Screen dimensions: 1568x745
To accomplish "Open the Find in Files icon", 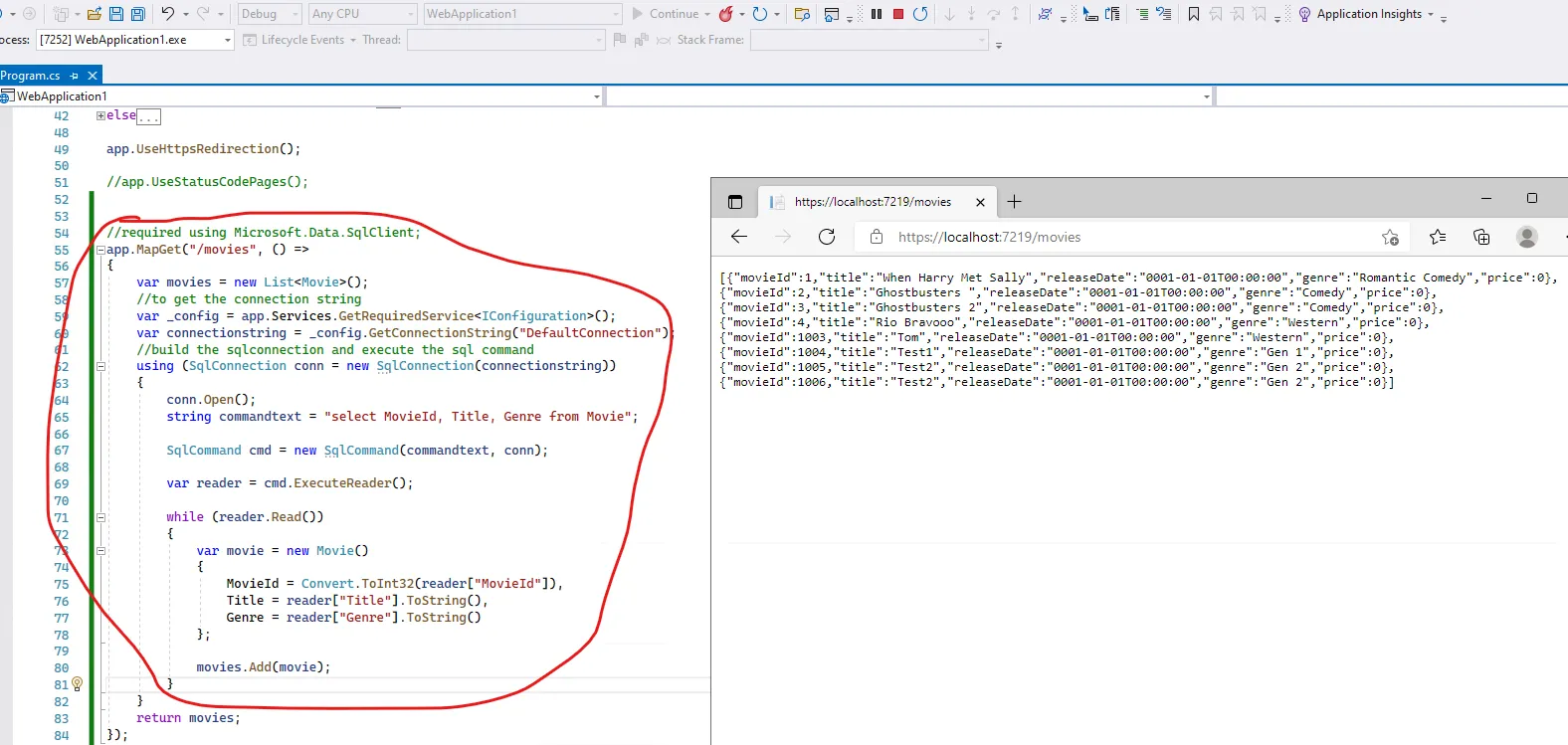I will click(x=802, y=14).
